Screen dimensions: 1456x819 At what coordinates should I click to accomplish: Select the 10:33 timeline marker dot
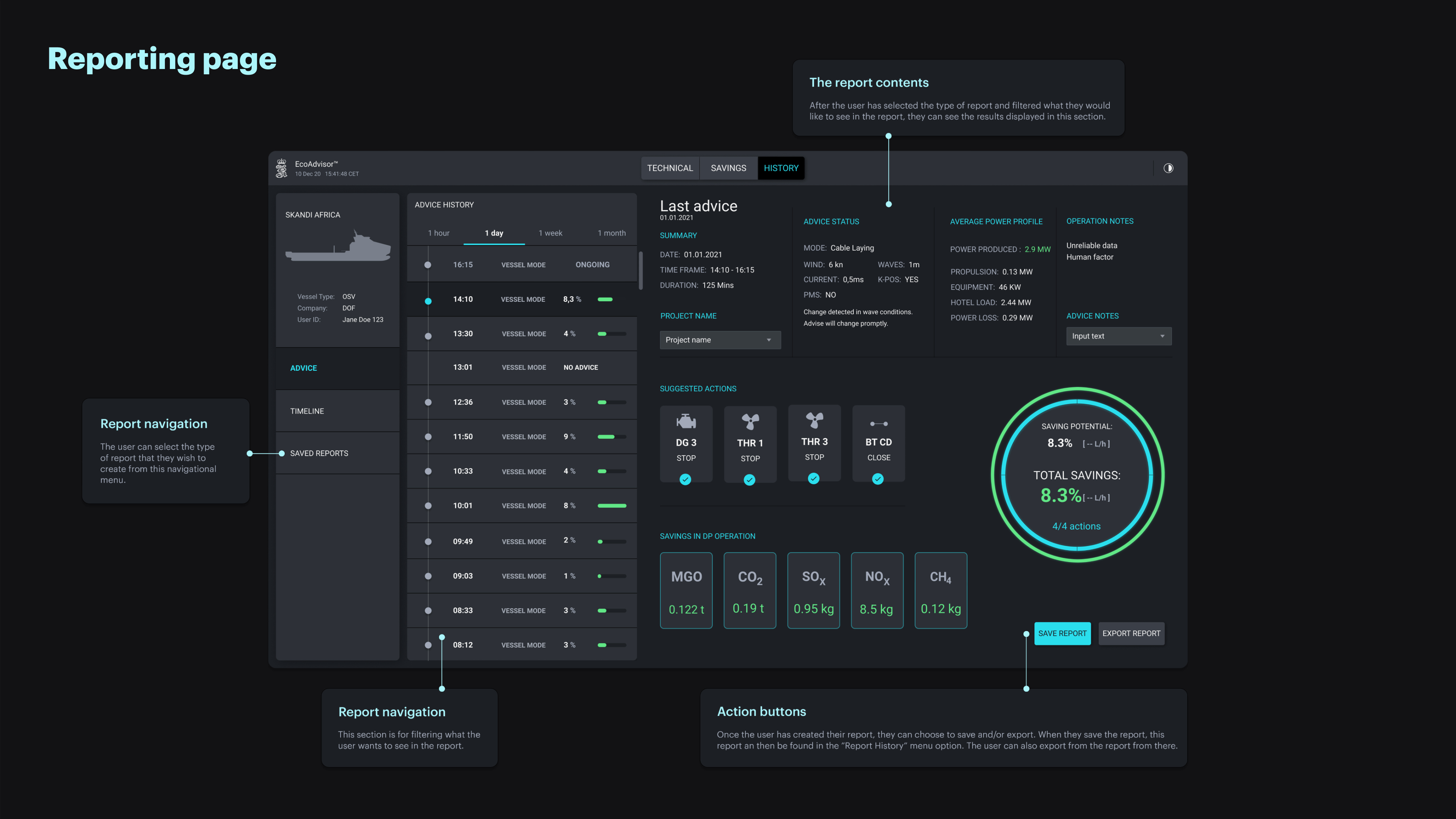click(428, 471)
